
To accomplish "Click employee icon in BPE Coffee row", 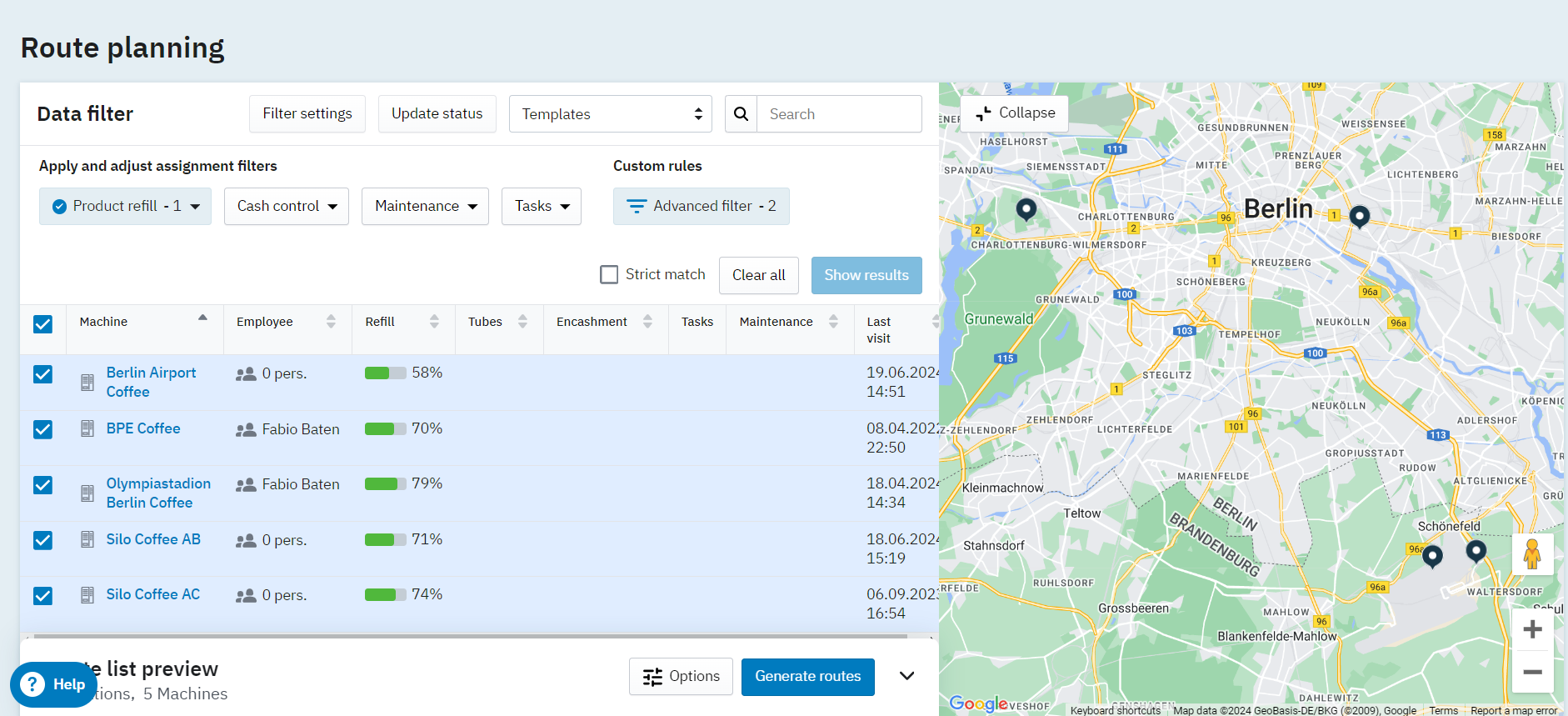I will point(246,430).
